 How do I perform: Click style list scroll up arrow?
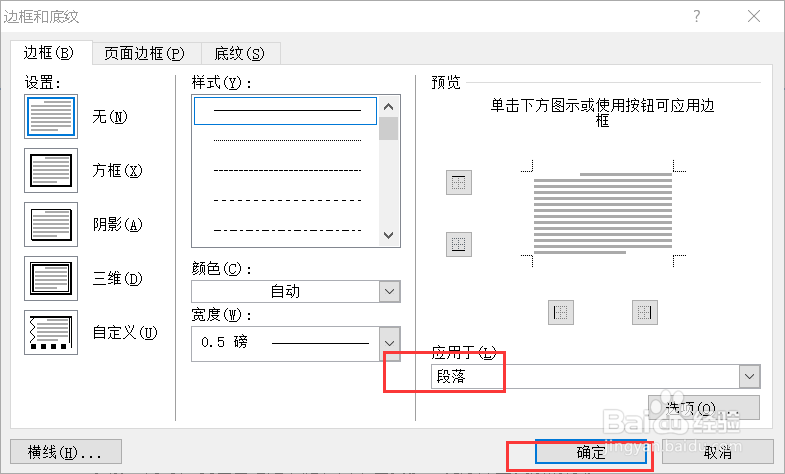(388, 107)
